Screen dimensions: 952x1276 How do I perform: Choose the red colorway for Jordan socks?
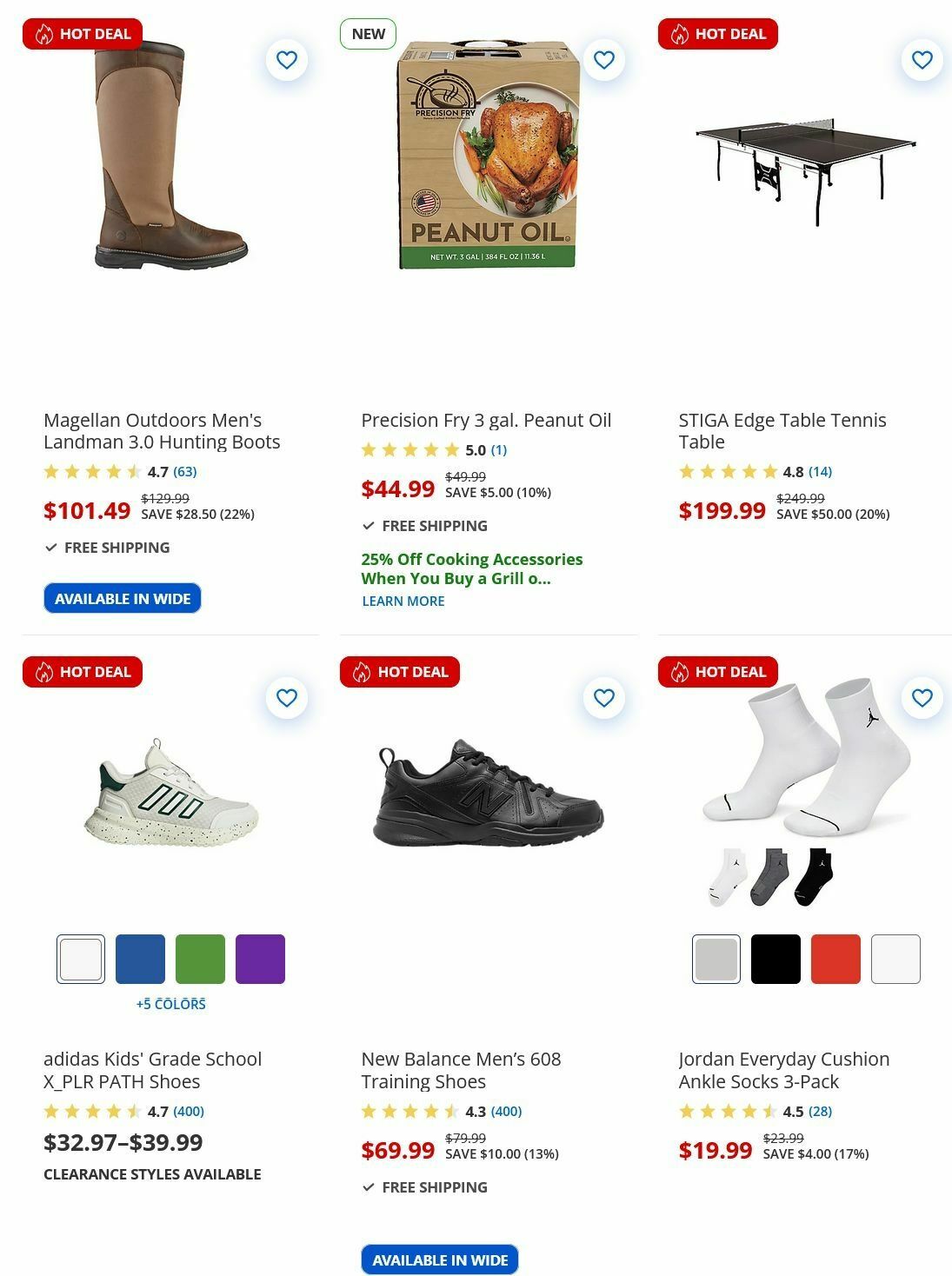click(x=835, y=958)
